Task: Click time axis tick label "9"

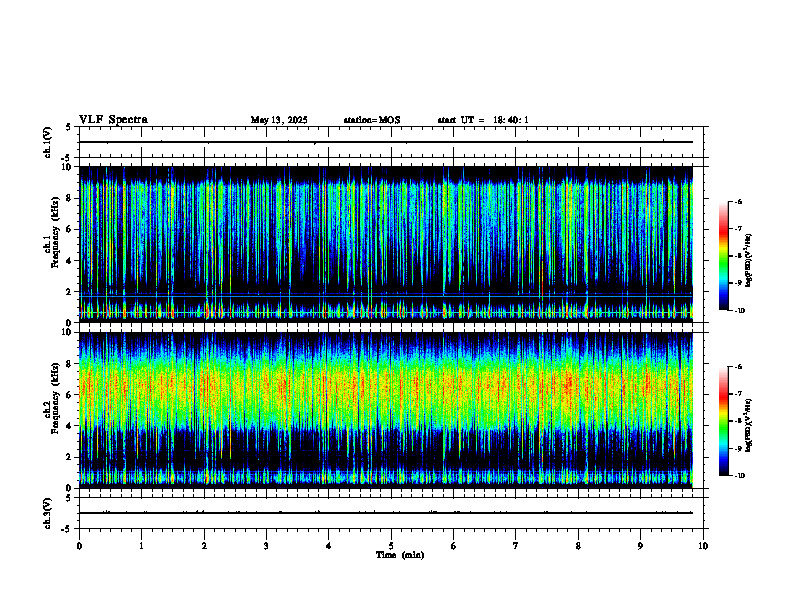Action: pyautogui.click(x=640, y=546)
